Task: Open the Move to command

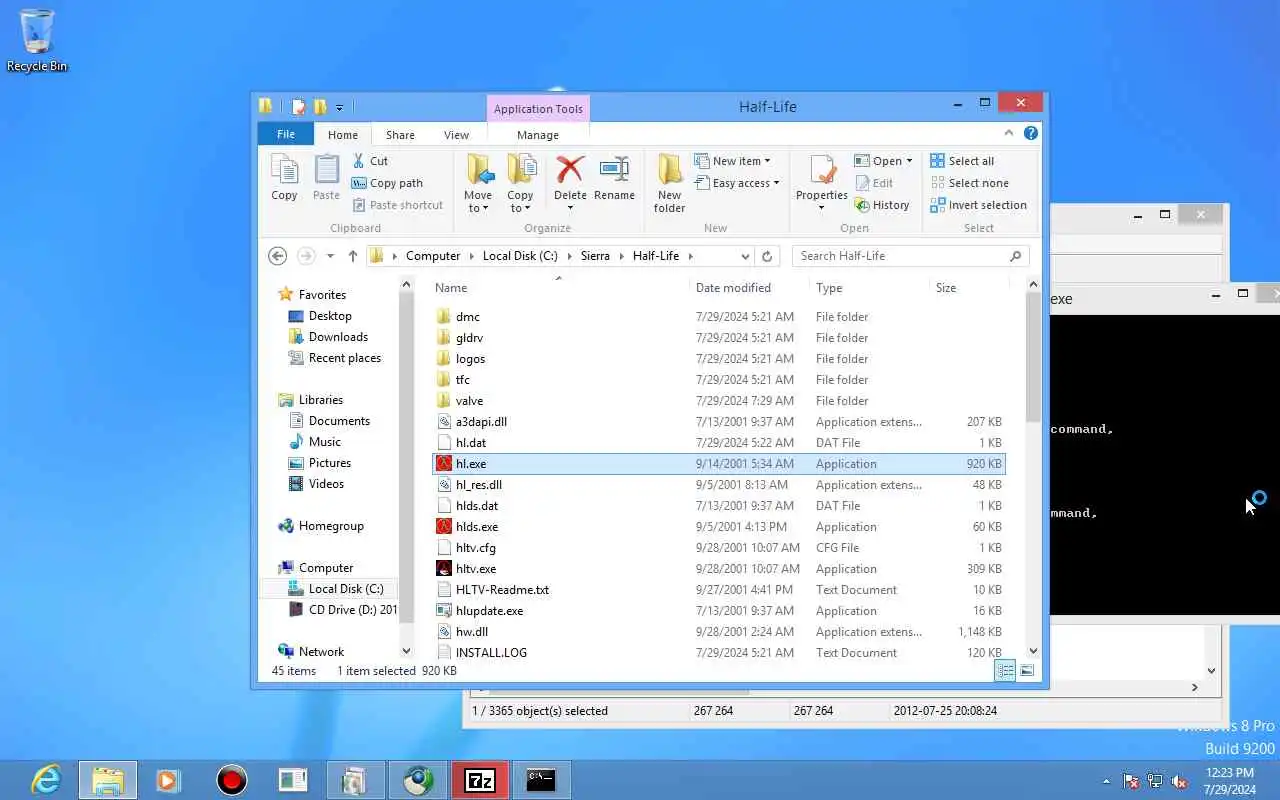Action: [478, 183]
